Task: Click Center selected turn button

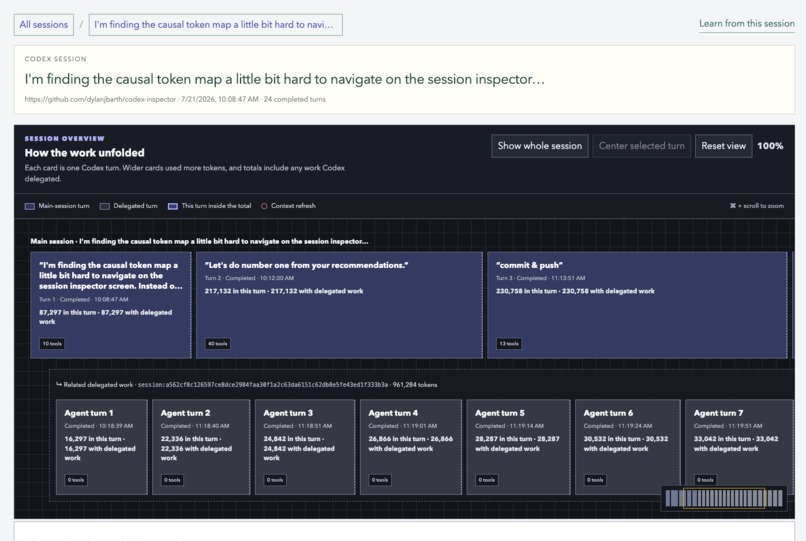Action: [x=642, y=146]
